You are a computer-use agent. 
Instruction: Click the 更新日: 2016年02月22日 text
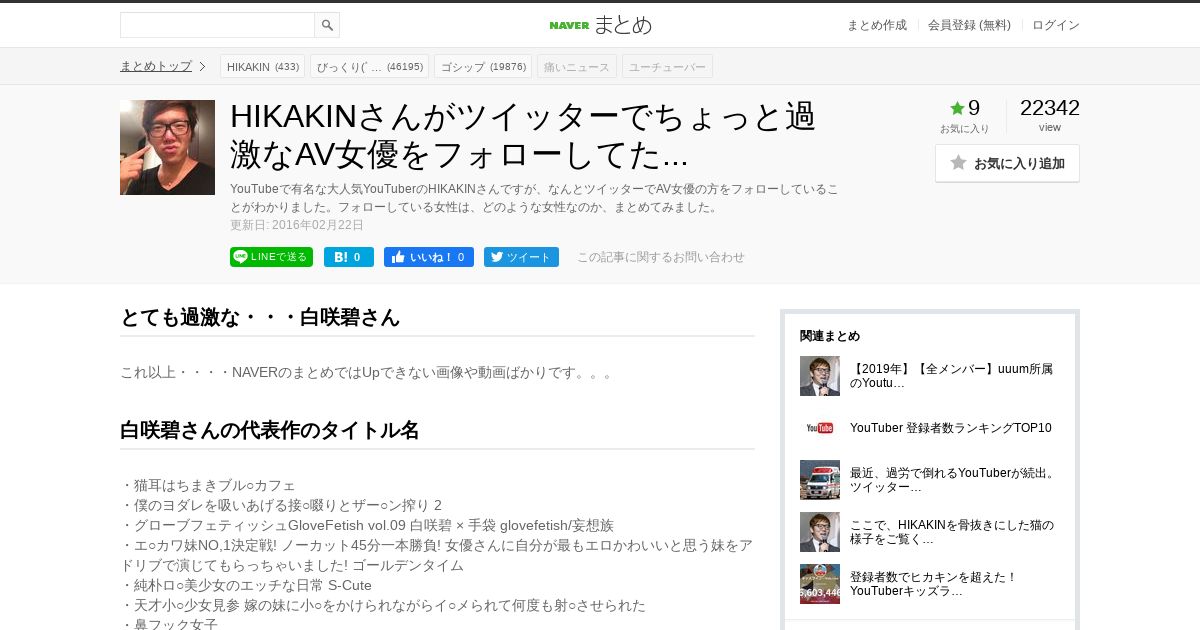coord(297,225)
